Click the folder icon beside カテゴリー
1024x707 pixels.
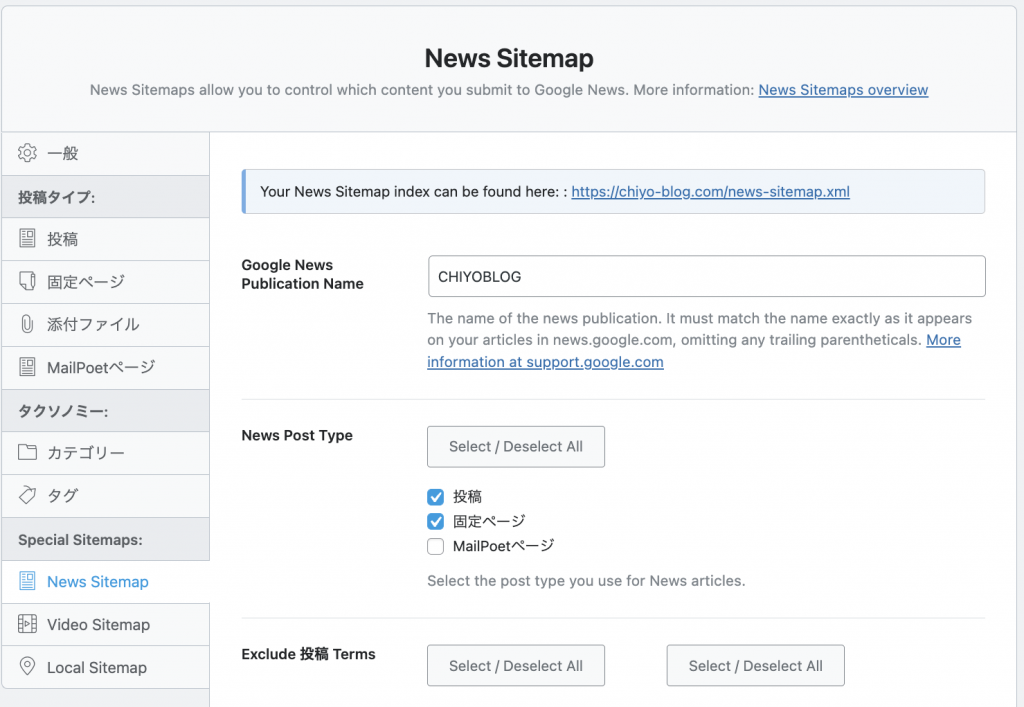27,452
